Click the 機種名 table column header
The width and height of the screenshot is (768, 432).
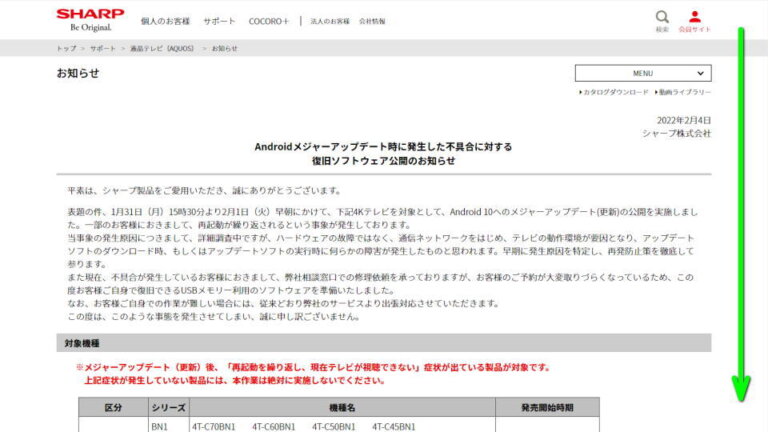(342, 407)
